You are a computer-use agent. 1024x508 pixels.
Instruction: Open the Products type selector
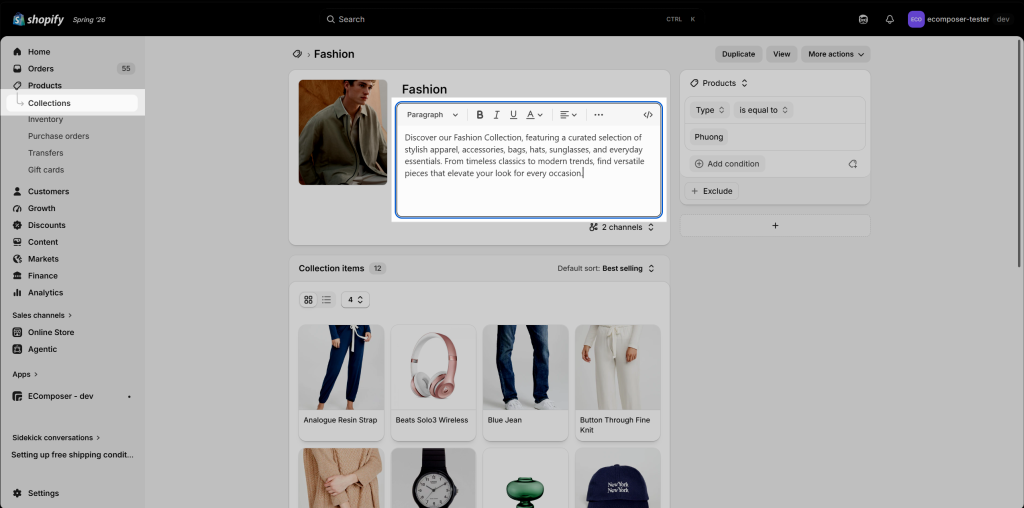tap(719, 84)
